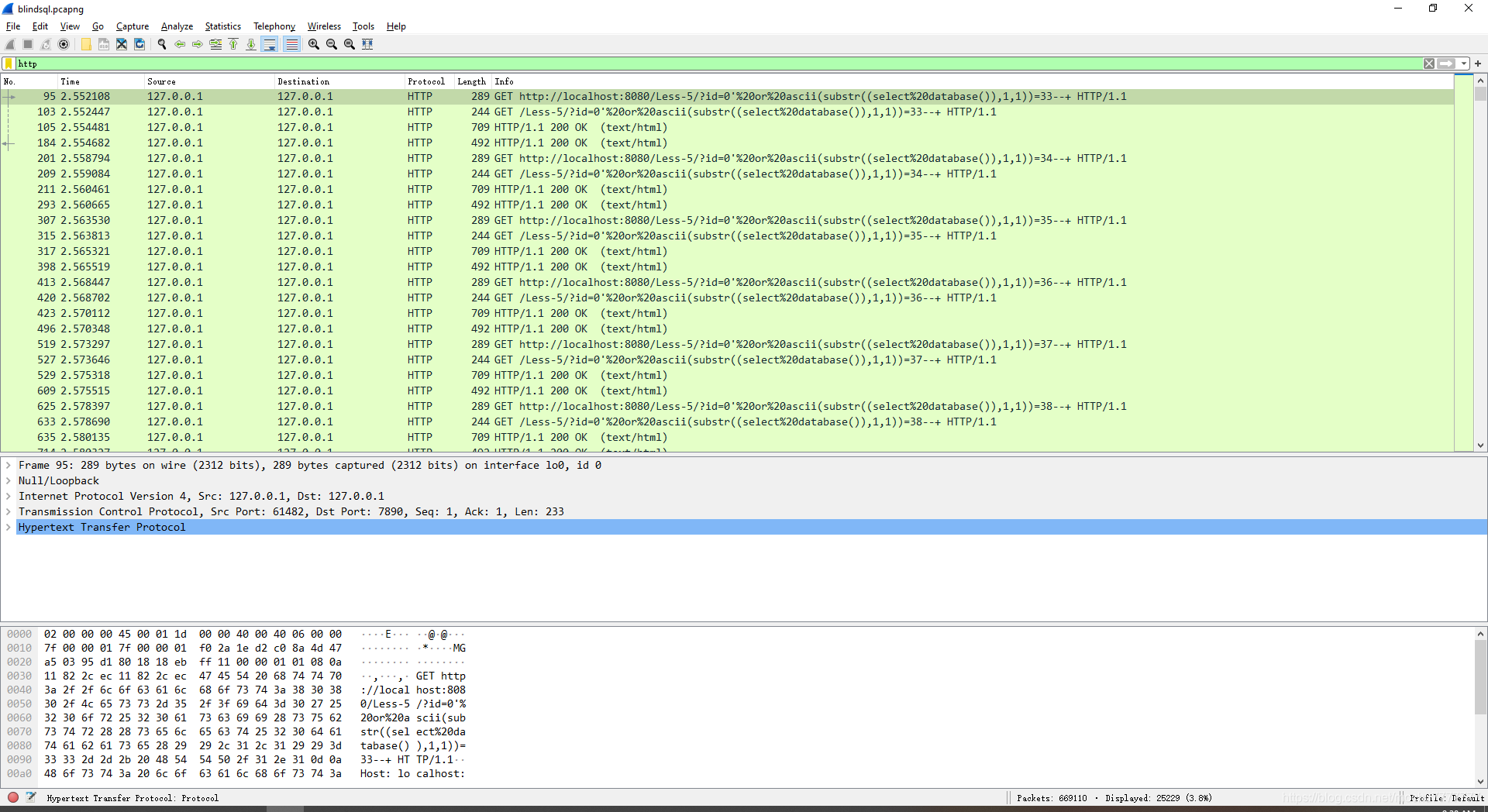Open the File menu

point(13,26)
